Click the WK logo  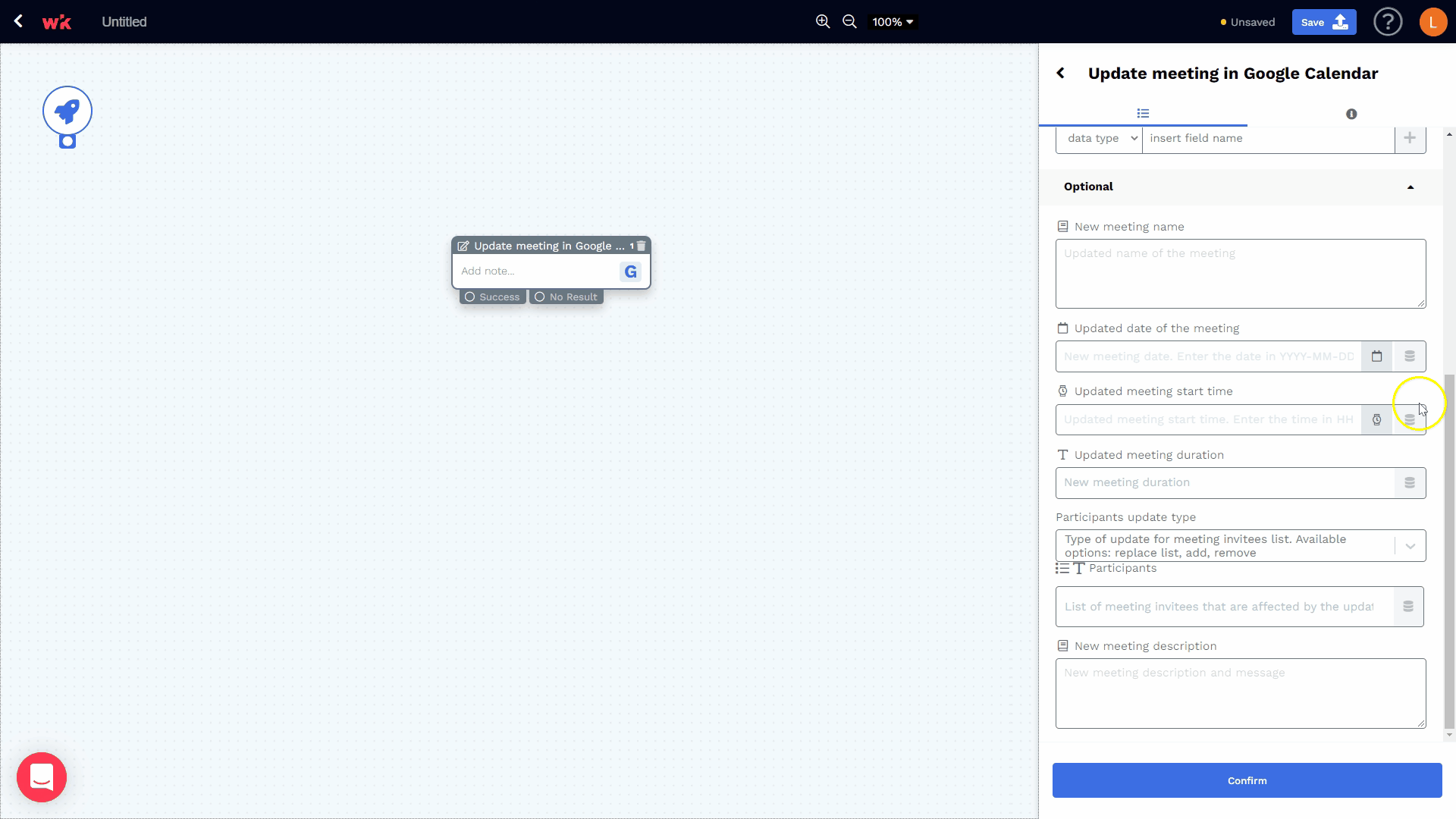click(x=57, y=22)
